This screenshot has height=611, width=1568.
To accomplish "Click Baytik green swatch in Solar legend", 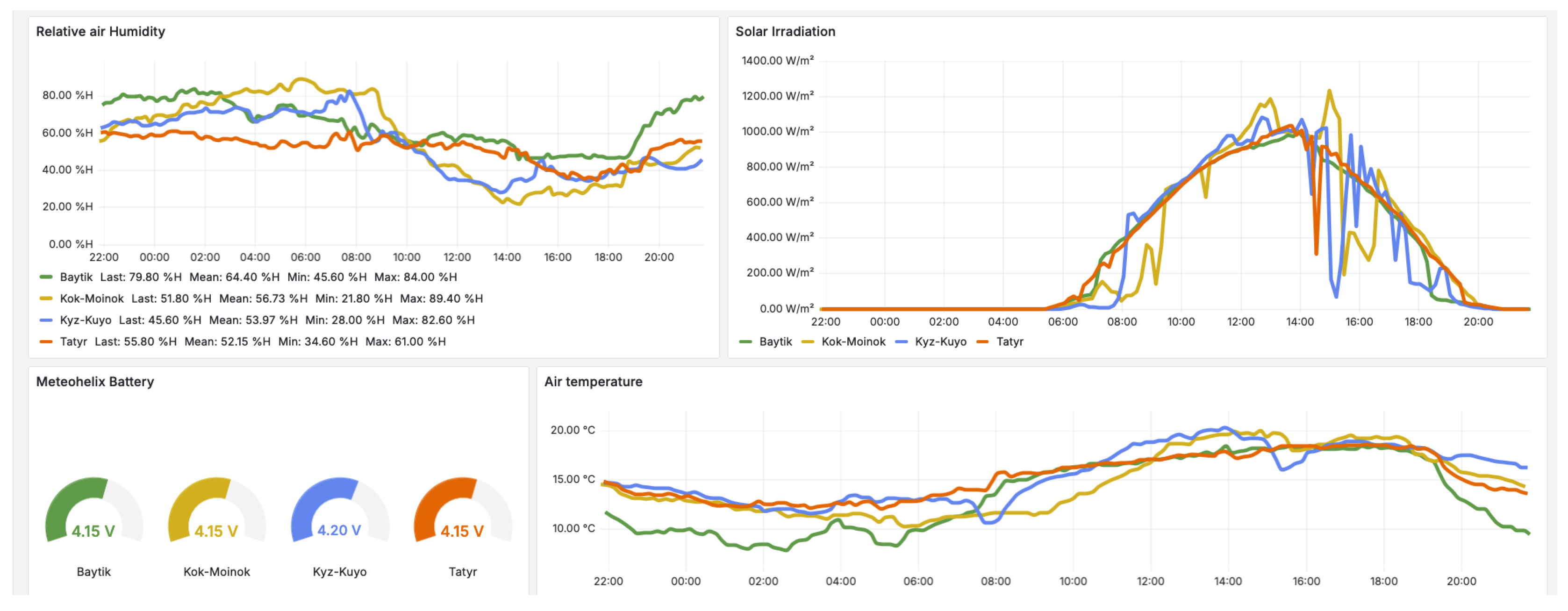I will (x=745, y=342).
